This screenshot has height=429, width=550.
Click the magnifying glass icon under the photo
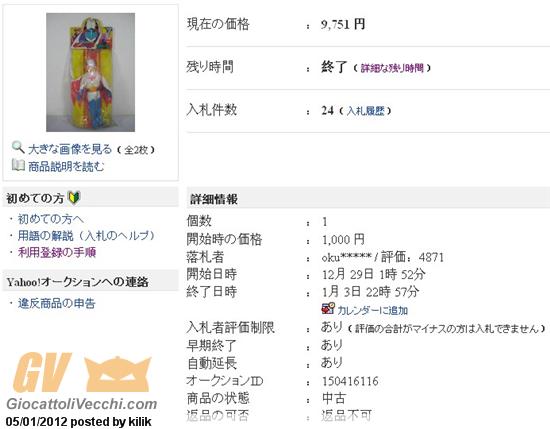(x=18, y=147)
